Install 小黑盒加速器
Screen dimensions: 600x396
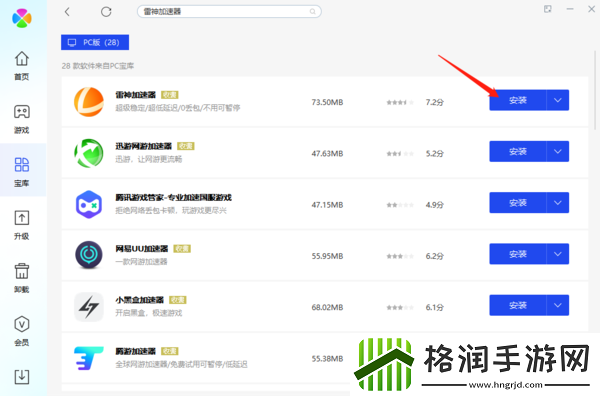point(518,305)
